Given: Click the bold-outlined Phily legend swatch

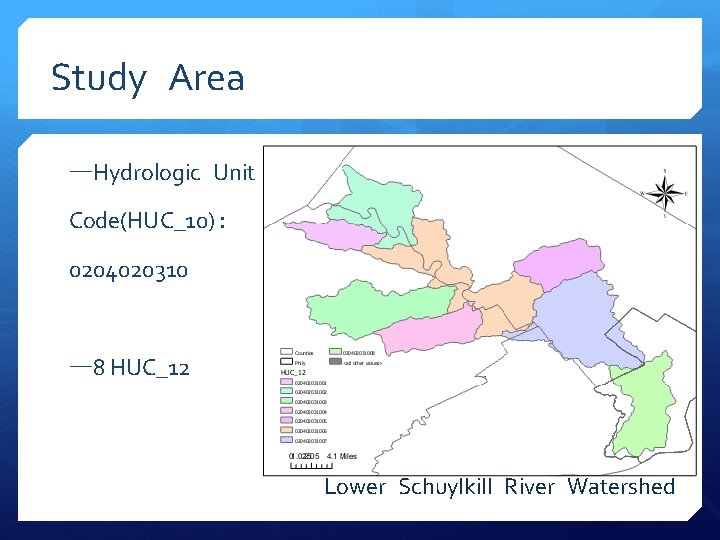Looking at the screenshot, I should pos(287,361).
